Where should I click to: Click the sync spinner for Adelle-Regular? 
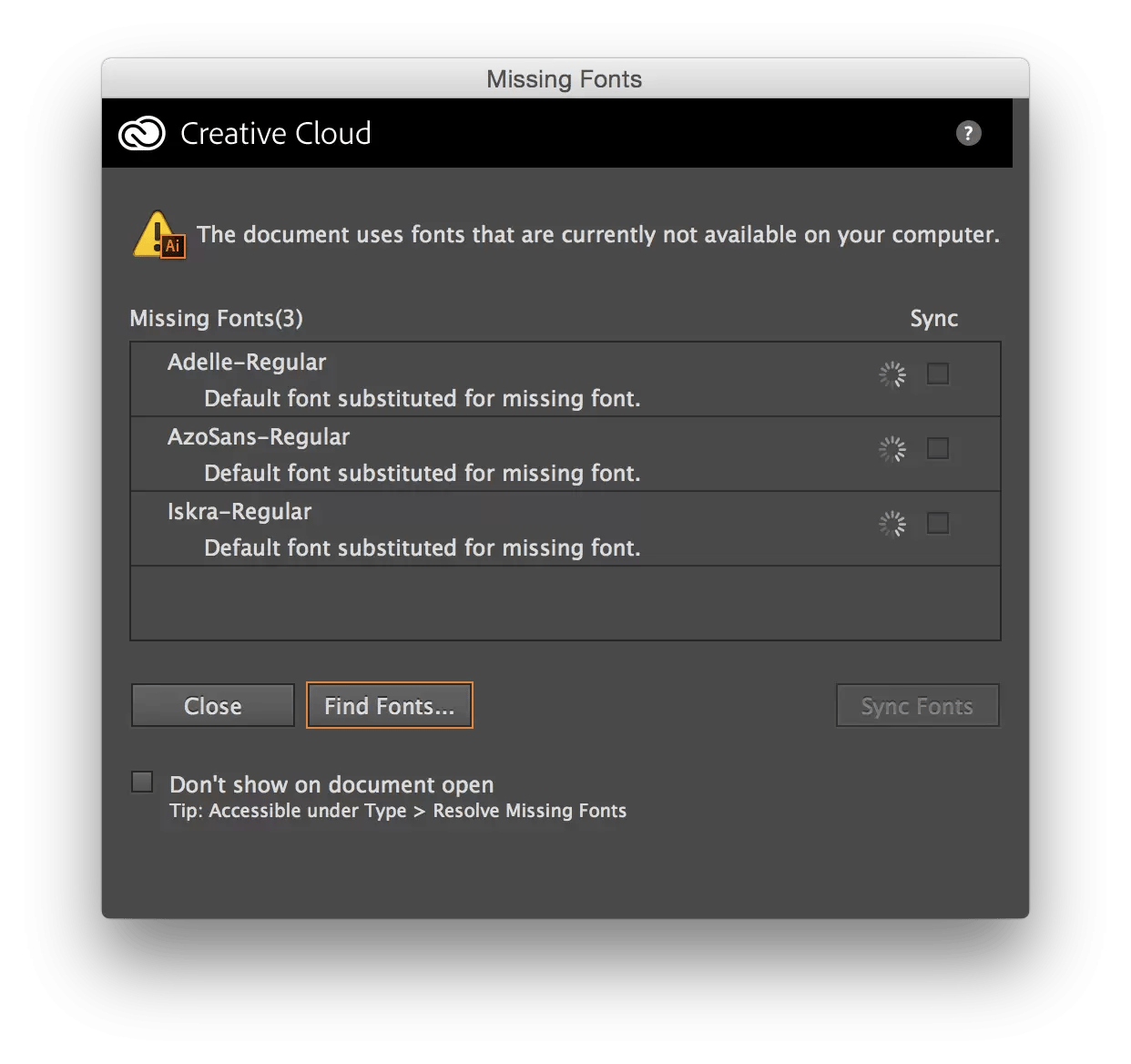[x=892, y=374]
